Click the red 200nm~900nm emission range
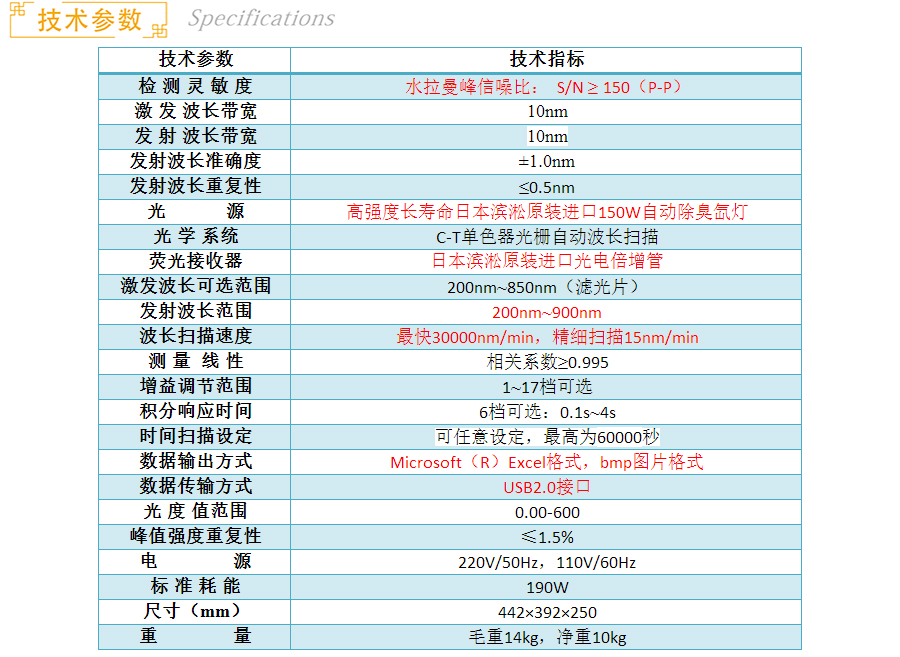Screen dimensions: 900x657 point(546,312)
